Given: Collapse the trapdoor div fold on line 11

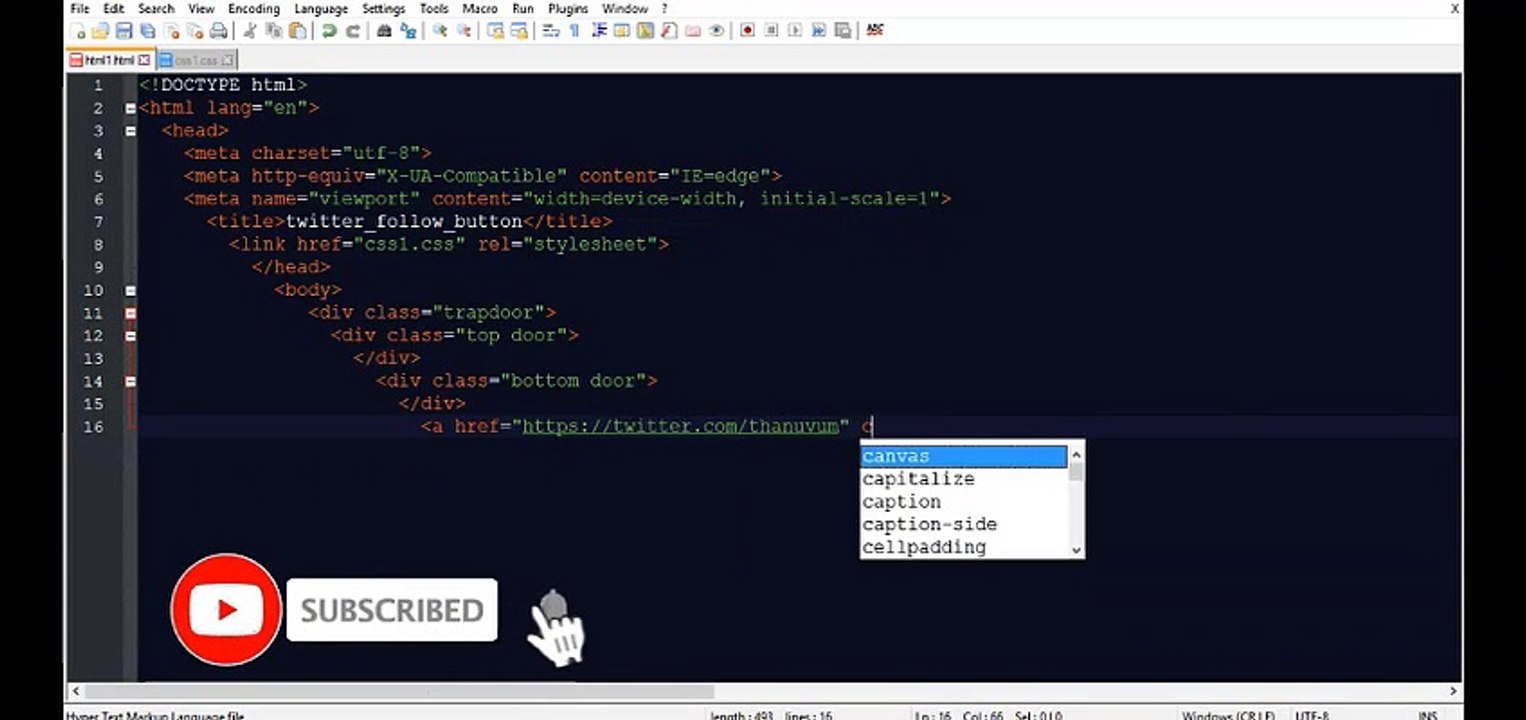Looking at the screenshot, I should pos(131,313).
